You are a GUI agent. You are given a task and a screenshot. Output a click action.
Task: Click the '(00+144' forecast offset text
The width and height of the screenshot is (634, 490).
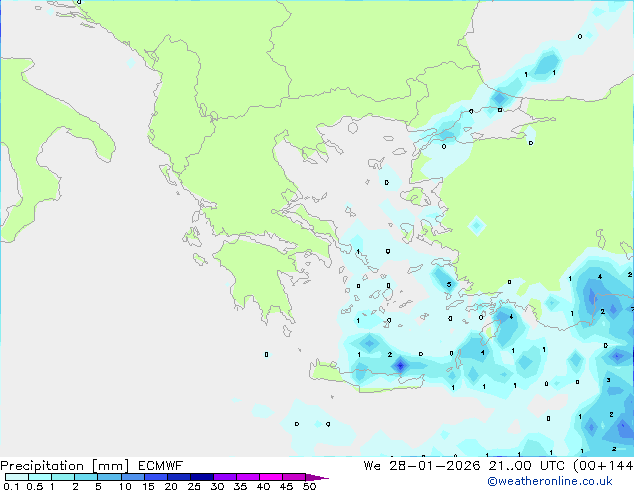coord(603,466)
